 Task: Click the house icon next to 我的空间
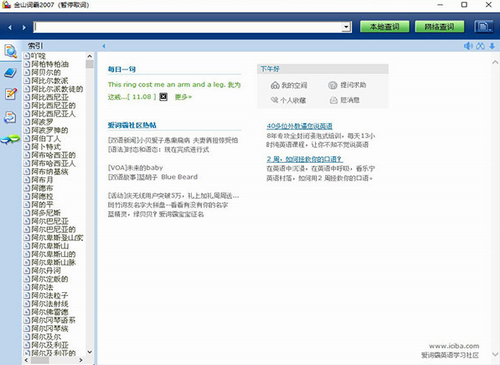pyautogui.click(x=275, y=85)
